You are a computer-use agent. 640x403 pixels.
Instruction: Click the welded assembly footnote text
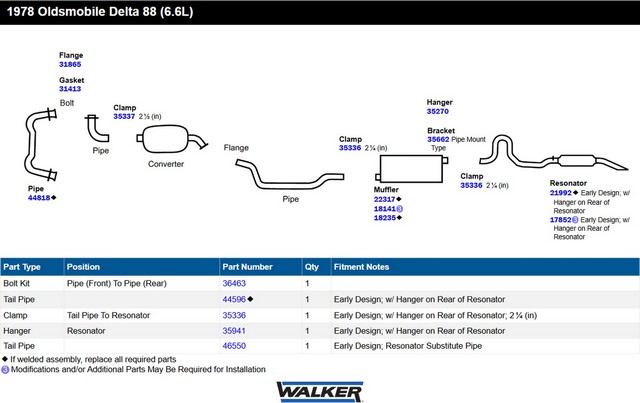[x=93, y=359]
